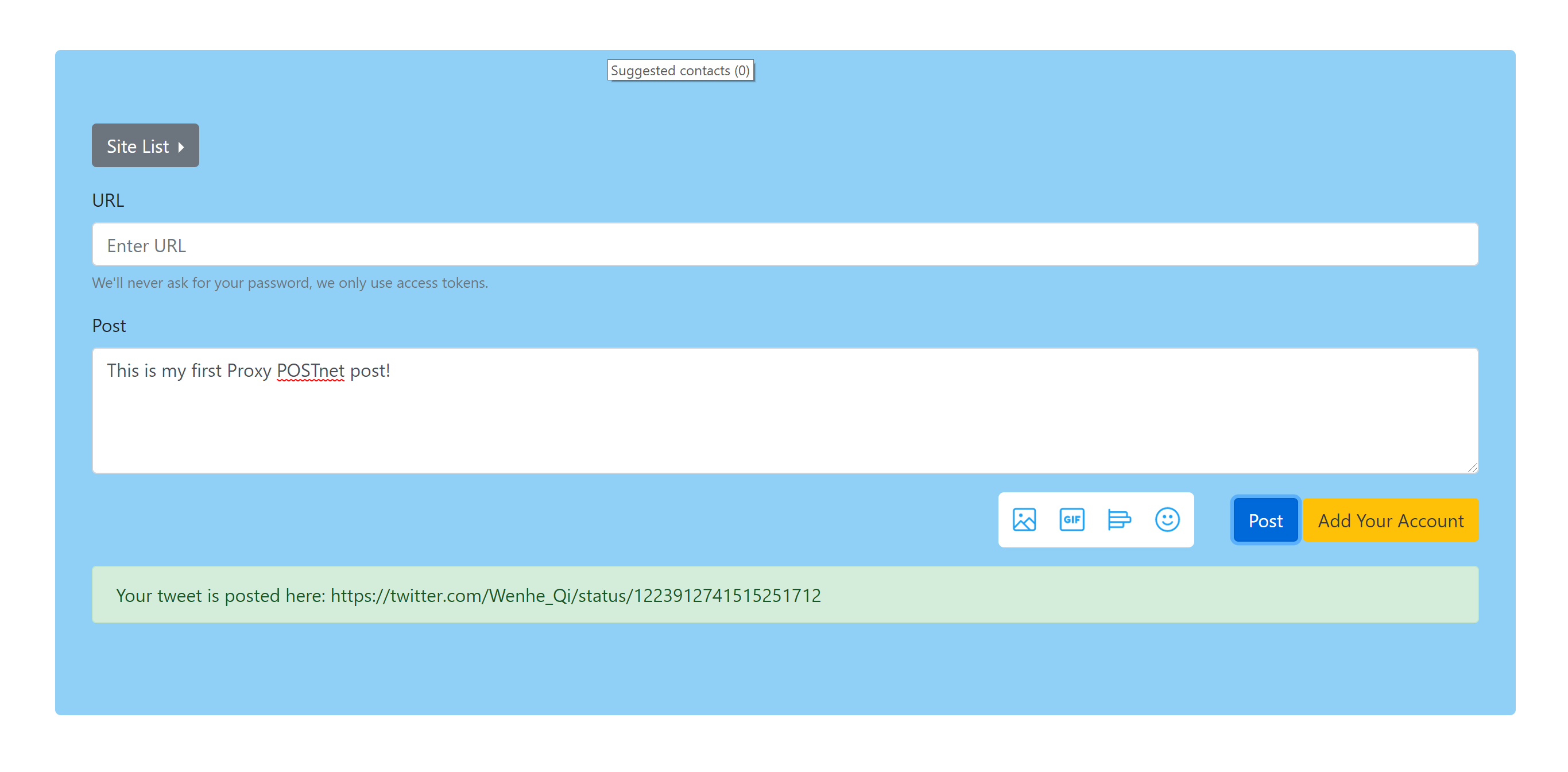Open the emoji picker smiley icon

click(1167, 519)
